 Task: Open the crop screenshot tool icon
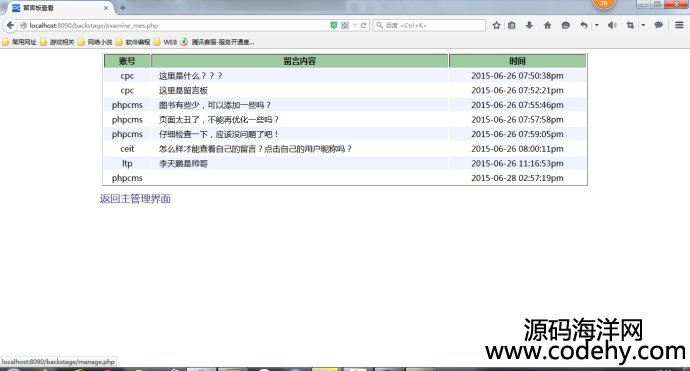point(630,25)
